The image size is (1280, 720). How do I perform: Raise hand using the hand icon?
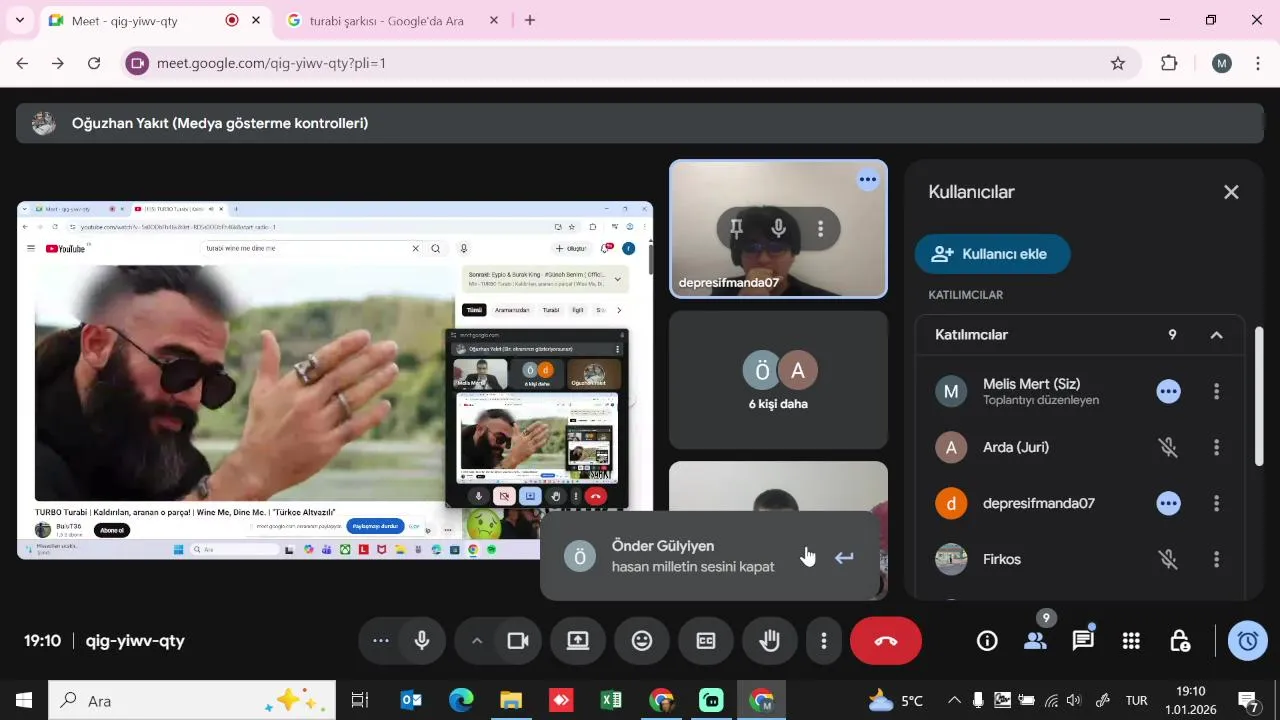coord(770,641)
